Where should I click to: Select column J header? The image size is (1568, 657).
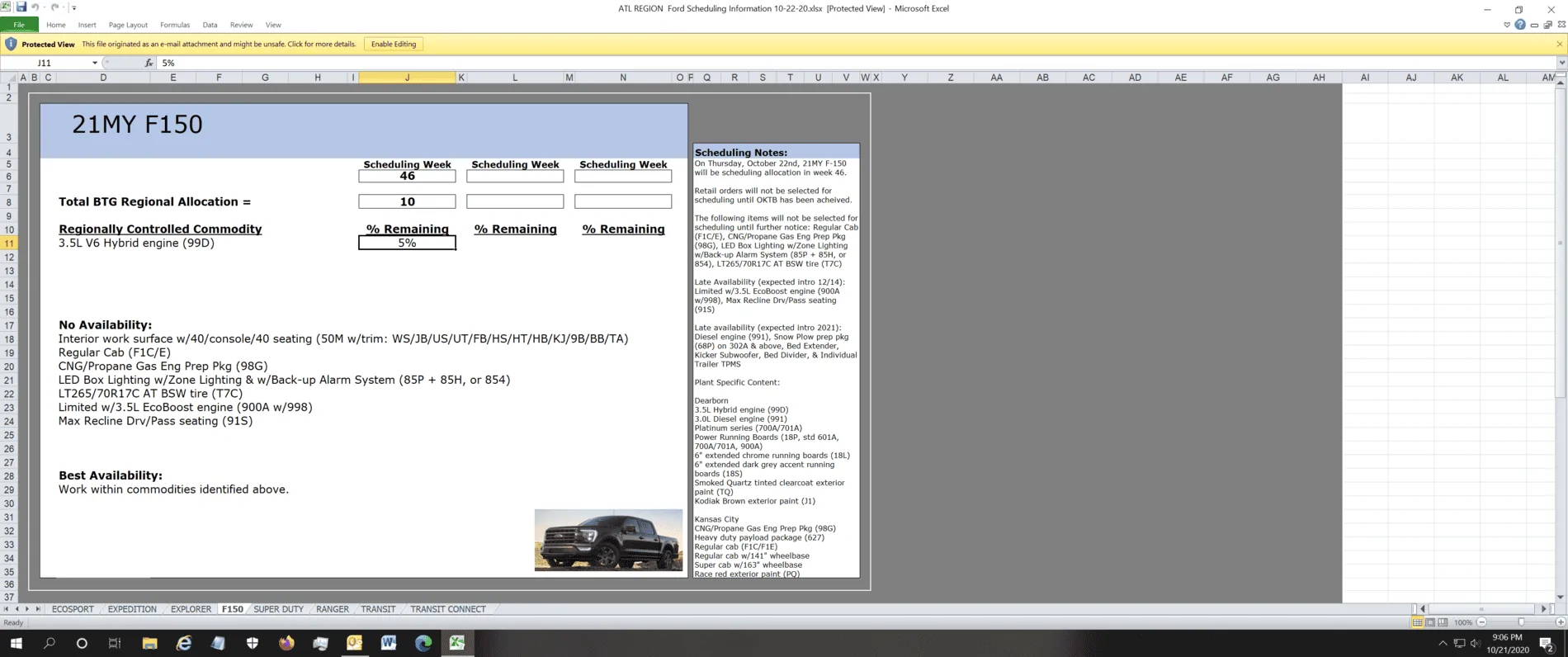407,78
